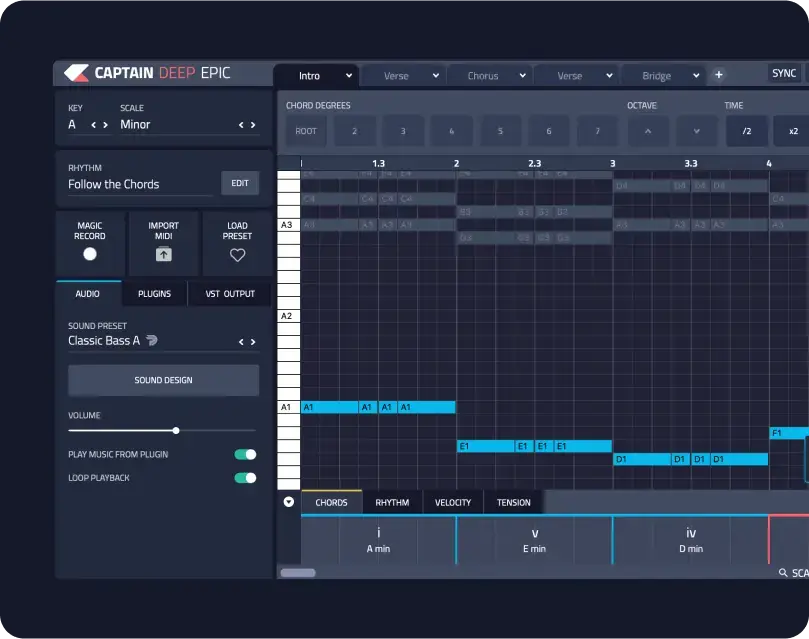Switch to the Plugins tab
Image resolution: width=809 pixels, height=639 pixels.
154,294
